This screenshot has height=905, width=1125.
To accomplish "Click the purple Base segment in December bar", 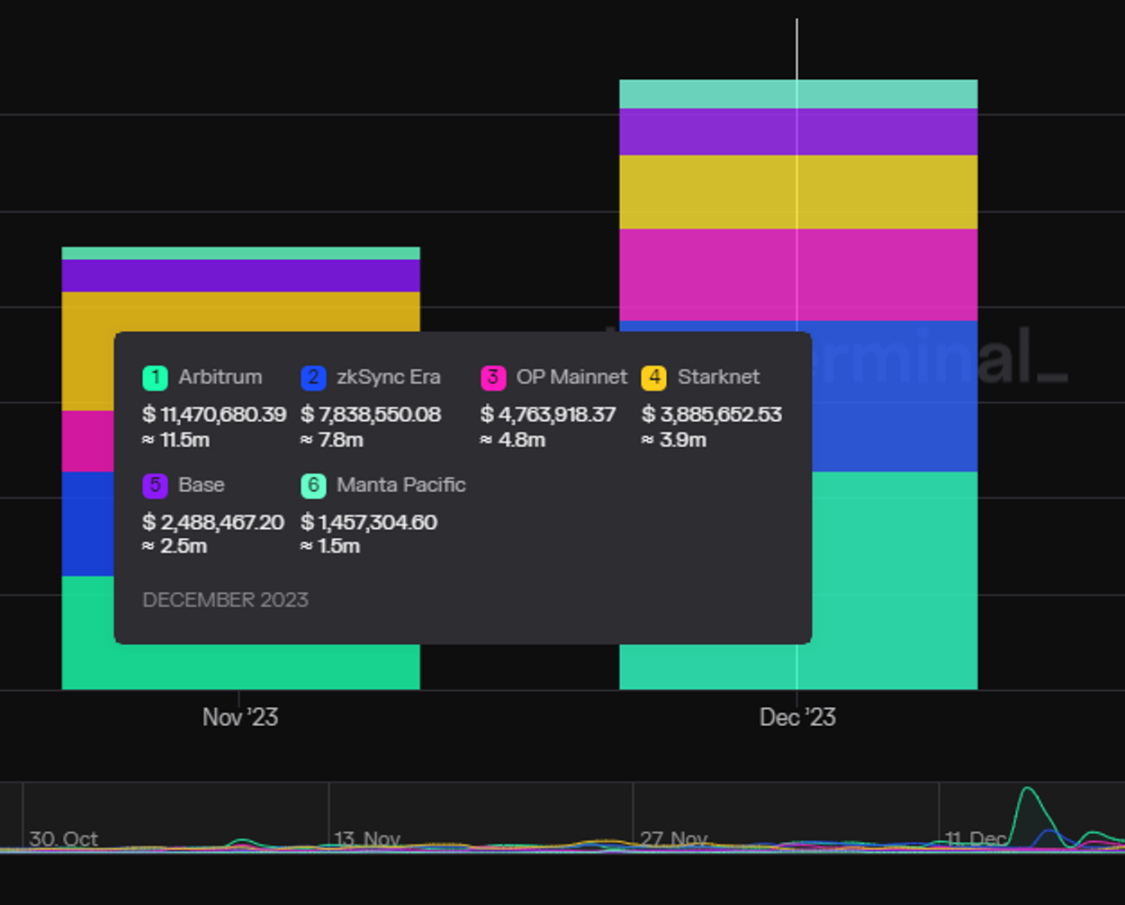I will click(799, 132).
